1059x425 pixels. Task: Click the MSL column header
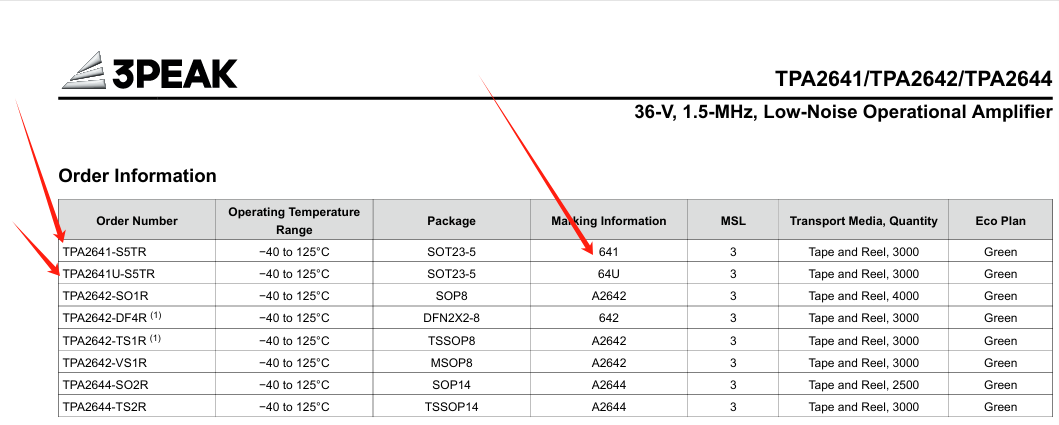(x=733, y=220)
